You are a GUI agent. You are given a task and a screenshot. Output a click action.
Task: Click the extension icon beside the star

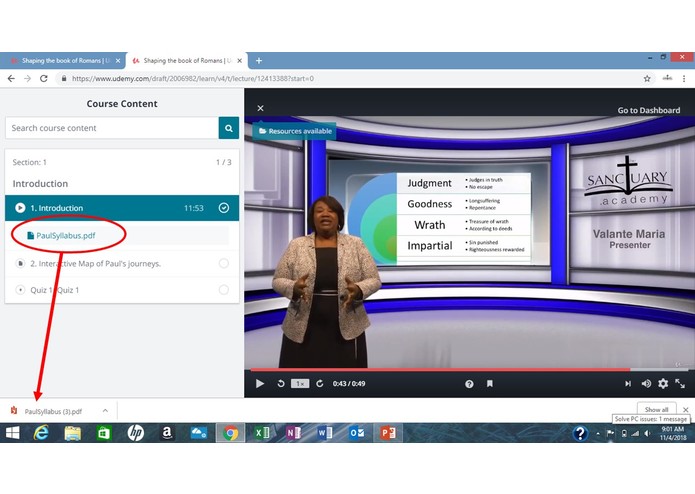[667, 78]
